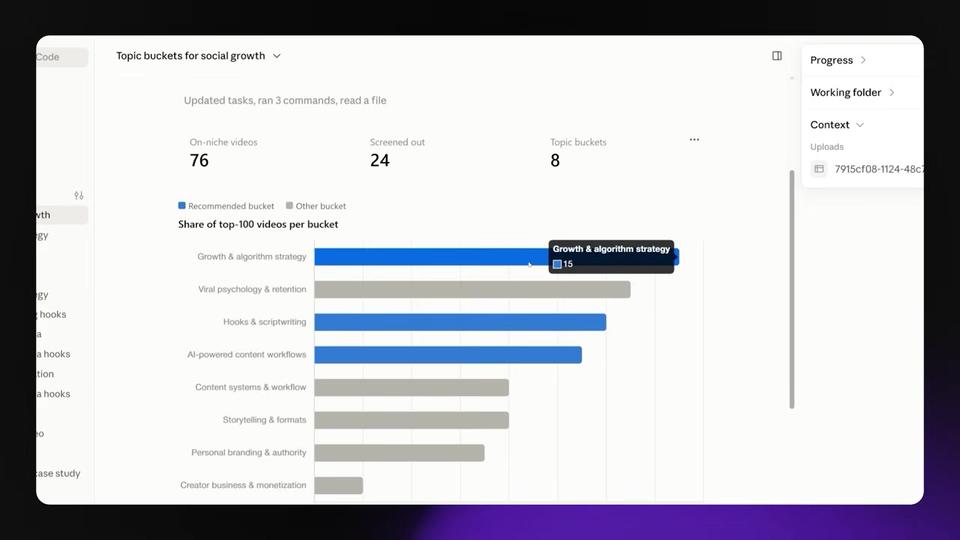Screen dimensions: 960x540
Task: Select the Content systems & workflow bar
Action: [x=411, y=388]
